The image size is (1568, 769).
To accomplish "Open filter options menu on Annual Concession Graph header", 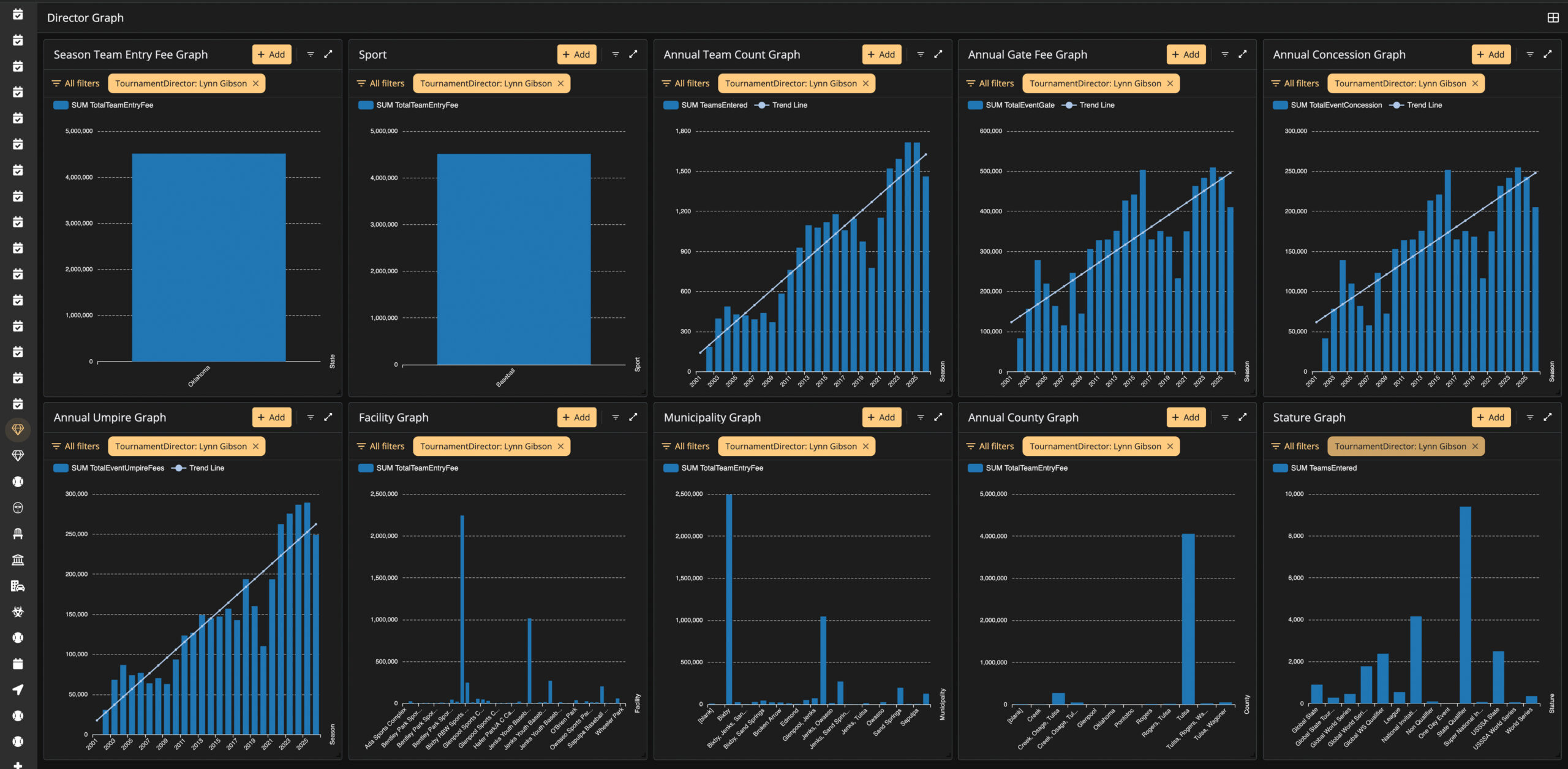I will pyautogui.click(x=1530, y=55).
